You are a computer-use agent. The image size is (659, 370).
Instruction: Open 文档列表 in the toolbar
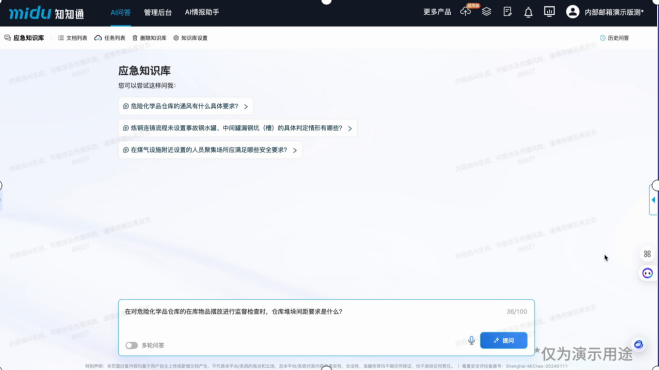pyautogui.click(x=72, y=38)
